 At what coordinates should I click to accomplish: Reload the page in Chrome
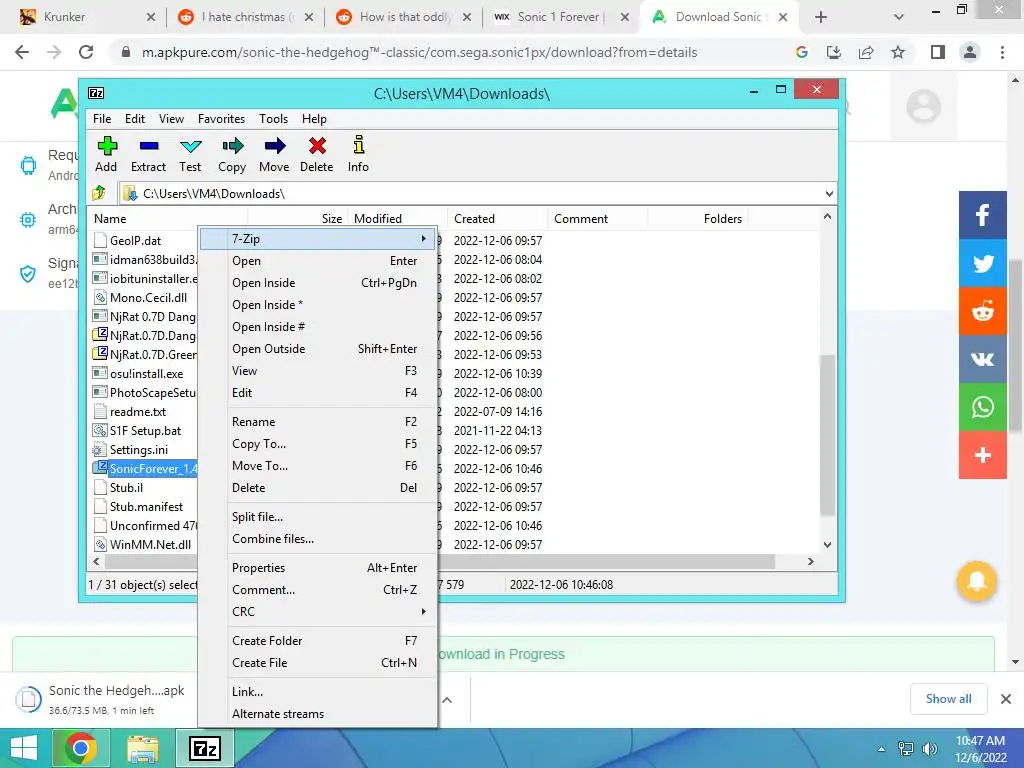(86, 52)
